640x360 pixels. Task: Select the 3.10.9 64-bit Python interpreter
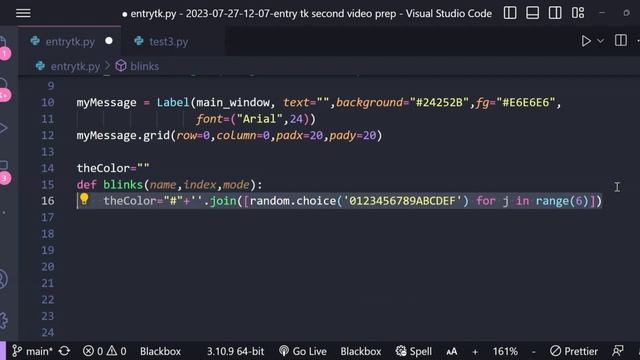pos(236,351)
